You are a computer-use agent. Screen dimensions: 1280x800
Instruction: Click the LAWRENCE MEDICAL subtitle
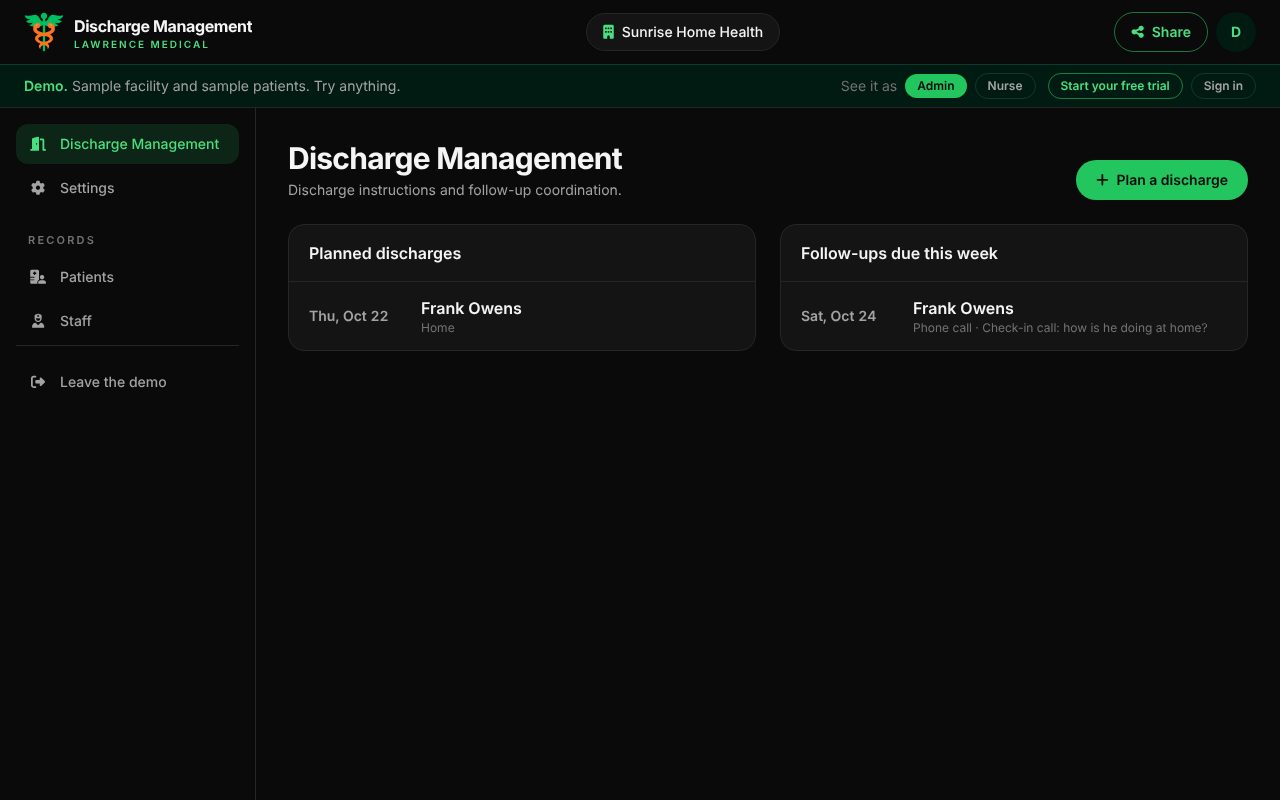pyautogui.click(x=141, y=45)
